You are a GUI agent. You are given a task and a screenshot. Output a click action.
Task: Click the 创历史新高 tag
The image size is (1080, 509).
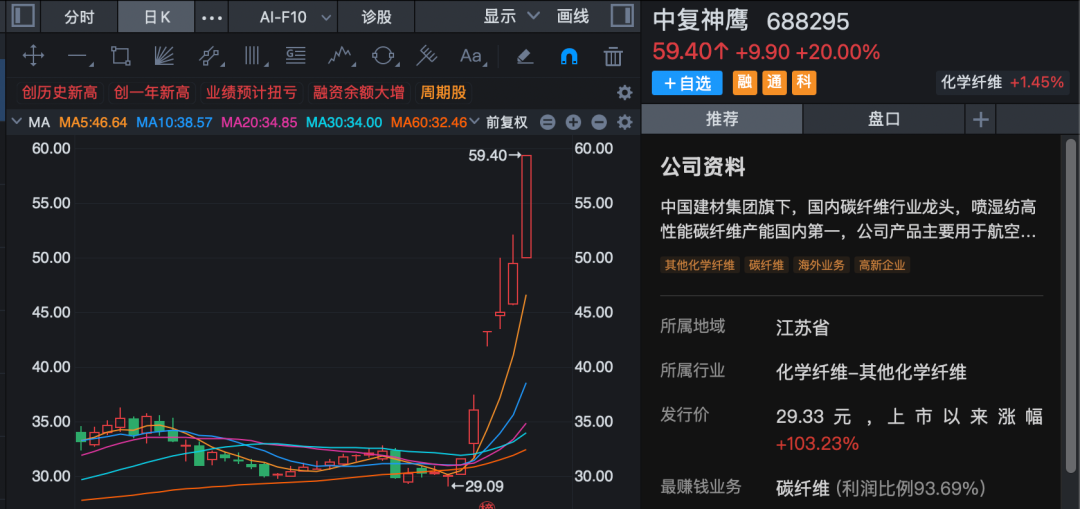coord(60,93)
